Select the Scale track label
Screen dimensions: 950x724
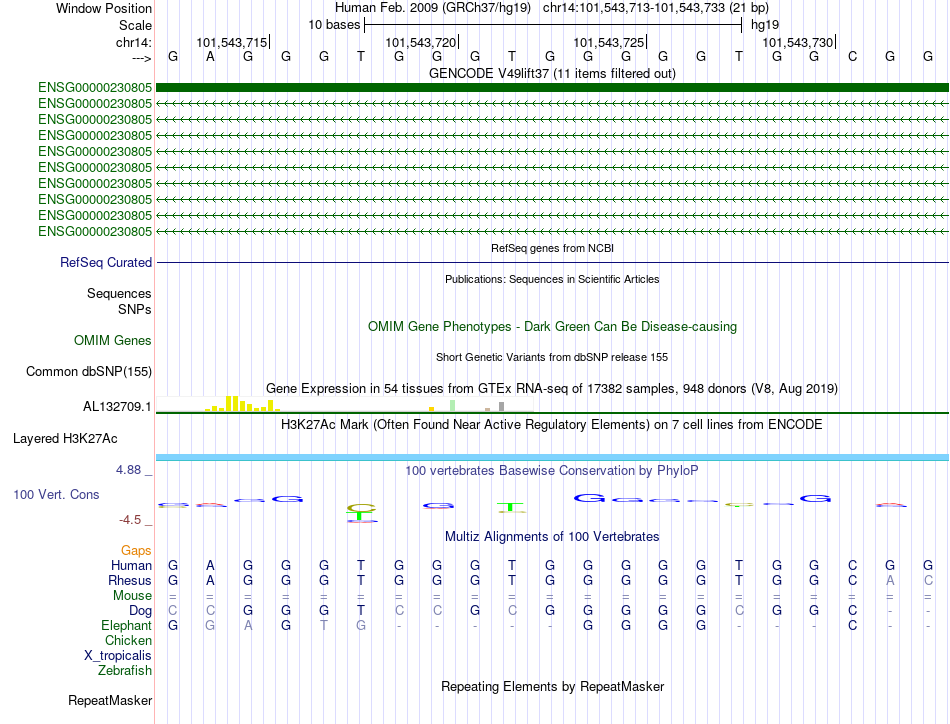(135, 25)
